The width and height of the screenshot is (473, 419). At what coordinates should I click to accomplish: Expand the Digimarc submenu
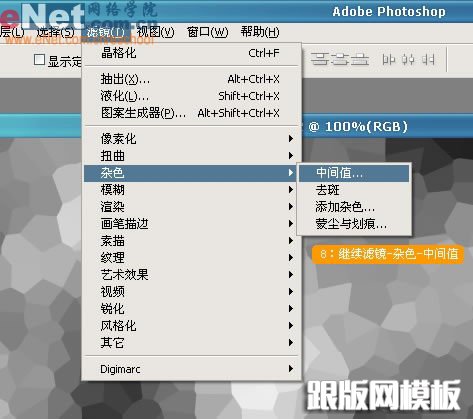pyautogui.click(x=191, y=369)
